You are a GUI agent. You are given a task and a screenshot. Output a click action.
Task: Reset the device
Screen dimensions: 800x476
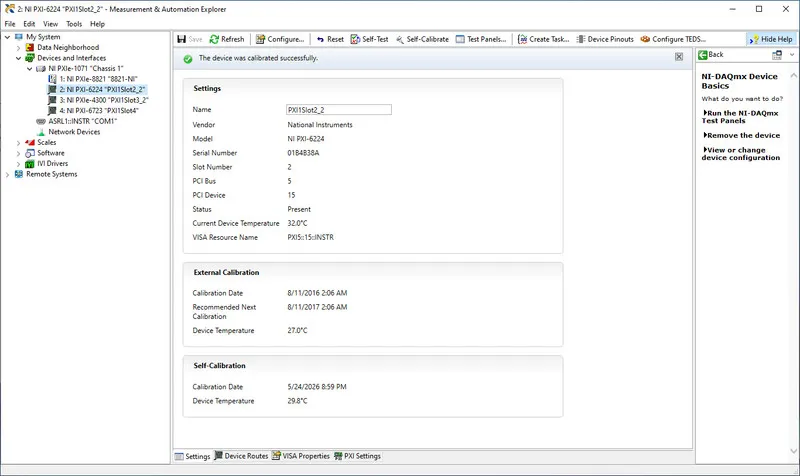point(330,39)
